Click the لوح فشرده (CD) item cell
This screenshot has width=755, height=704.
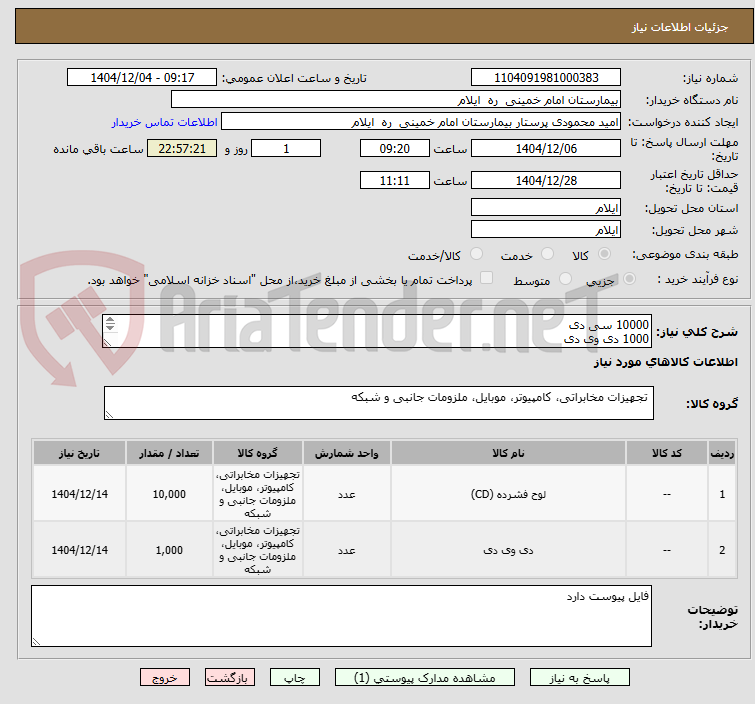tap(508, 494)
